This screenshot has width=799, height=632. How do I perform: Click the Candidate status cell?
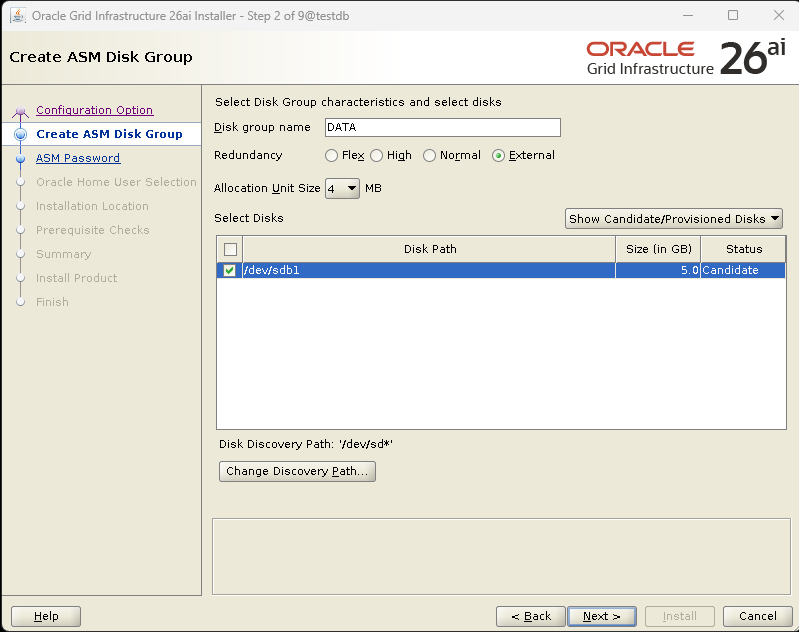point(743,270)
